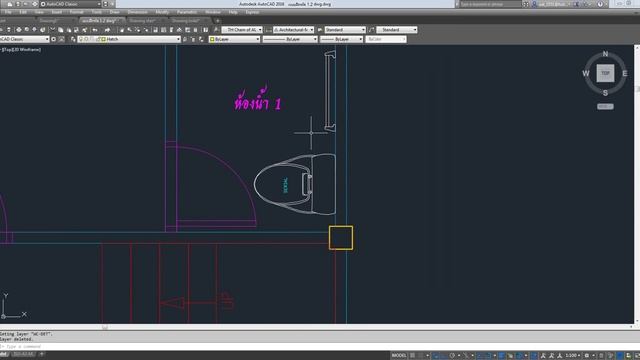Click the Workspace Settings gear icon beside AutoCAD Classic
The width and height of the screenshot is (640, 360).
point(53,39)
